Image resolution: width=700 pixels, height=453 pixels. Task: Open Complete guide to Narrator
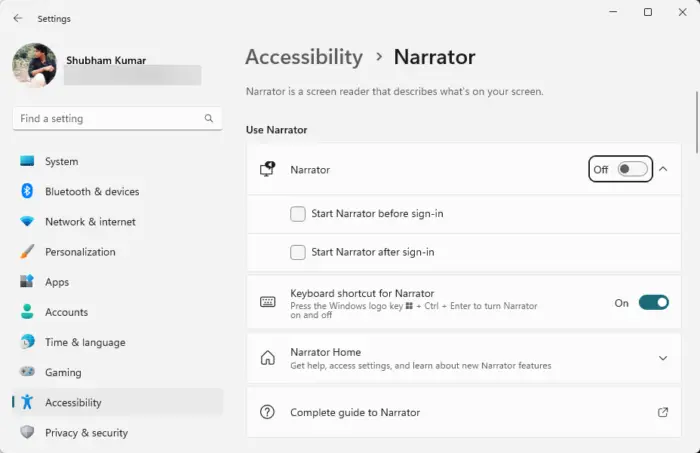click(x=355, y=412)
